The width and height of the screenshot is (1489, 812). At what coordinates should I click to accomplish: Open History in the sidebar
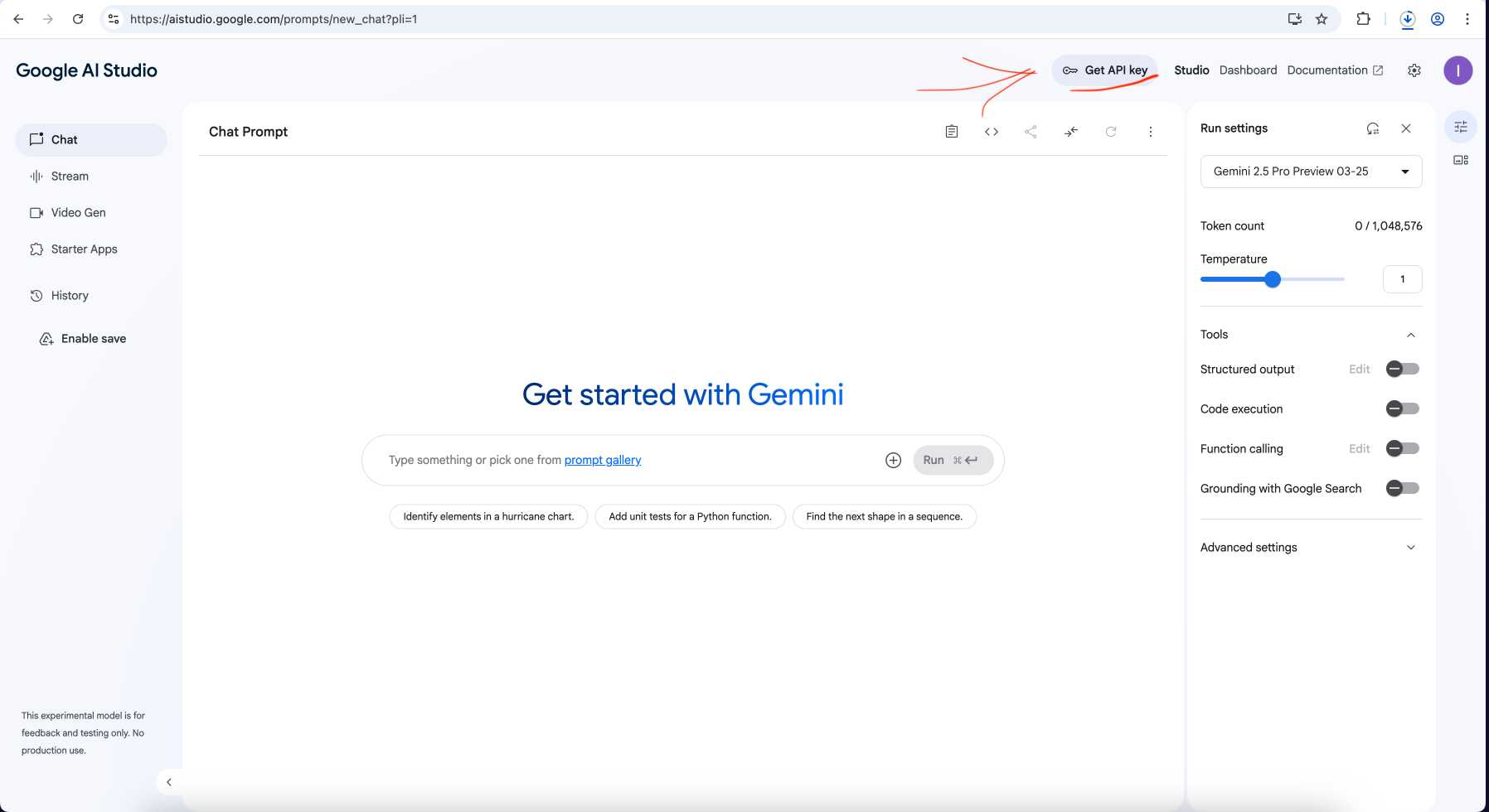[91, 296]
